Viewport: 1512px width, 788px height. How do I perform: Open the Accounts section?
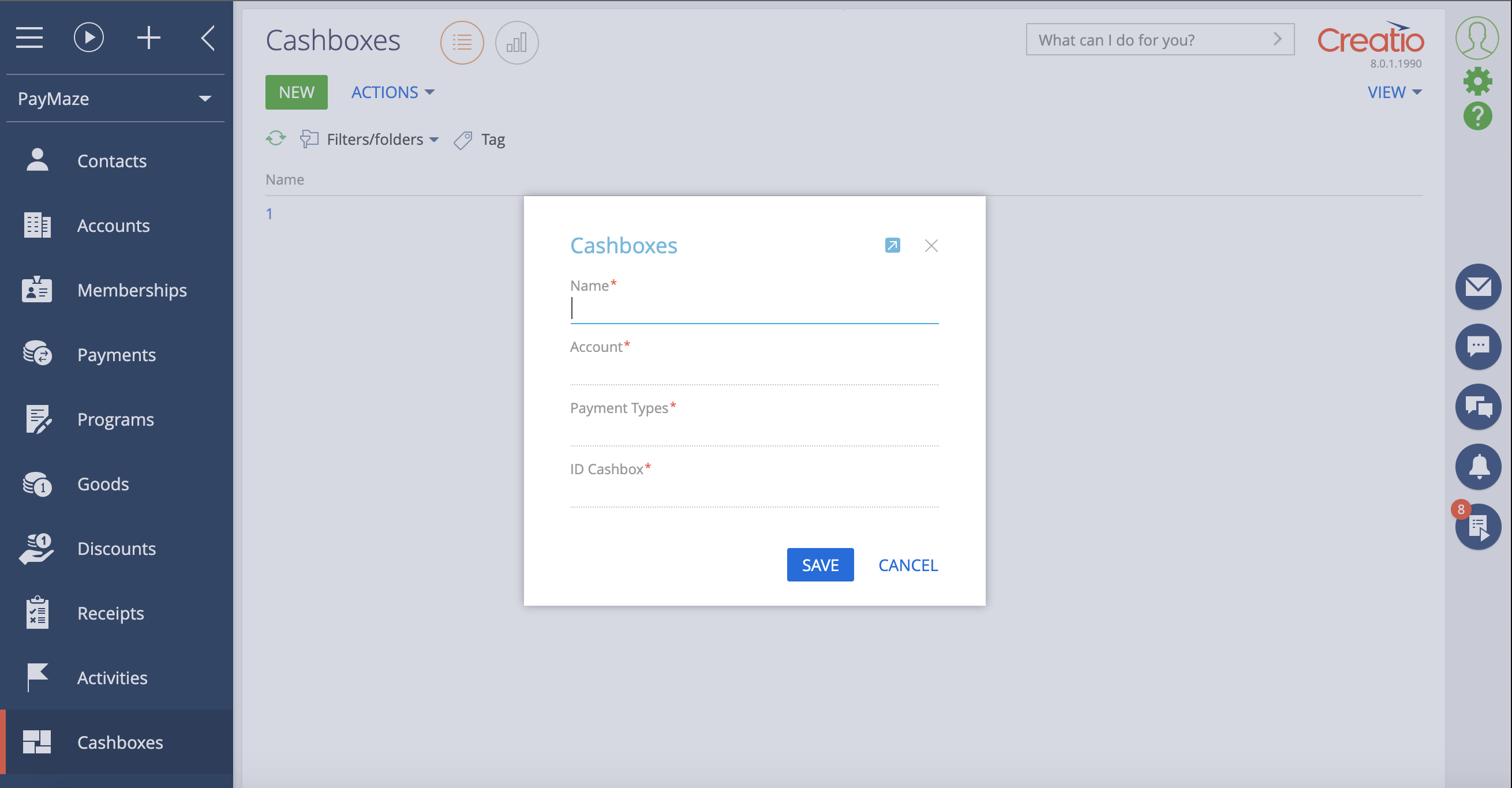[x=113, y=226]
